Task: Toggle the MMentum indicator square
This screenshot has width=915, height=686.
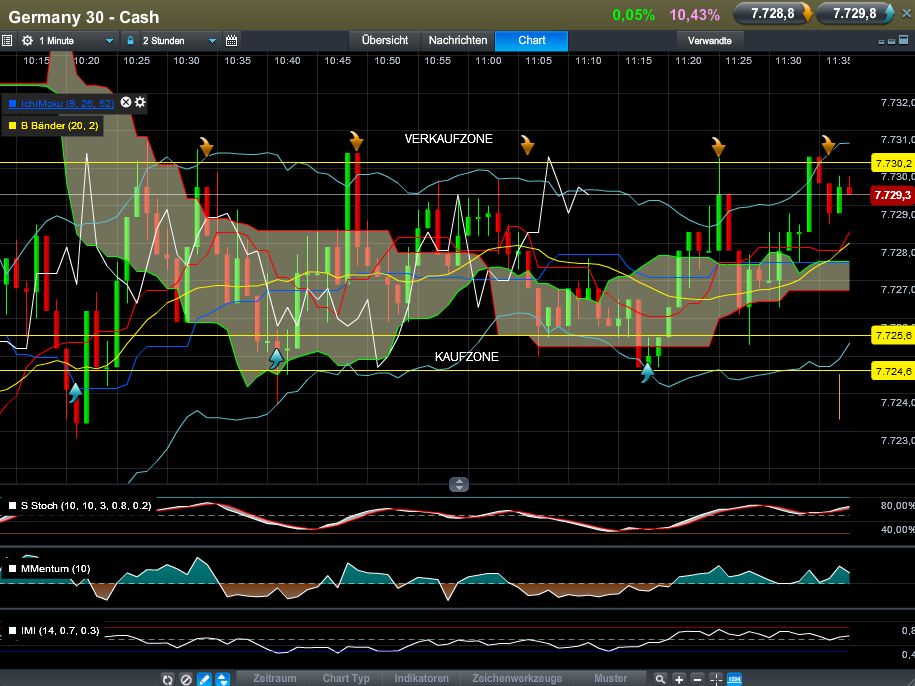Action: tap(12, 569)
